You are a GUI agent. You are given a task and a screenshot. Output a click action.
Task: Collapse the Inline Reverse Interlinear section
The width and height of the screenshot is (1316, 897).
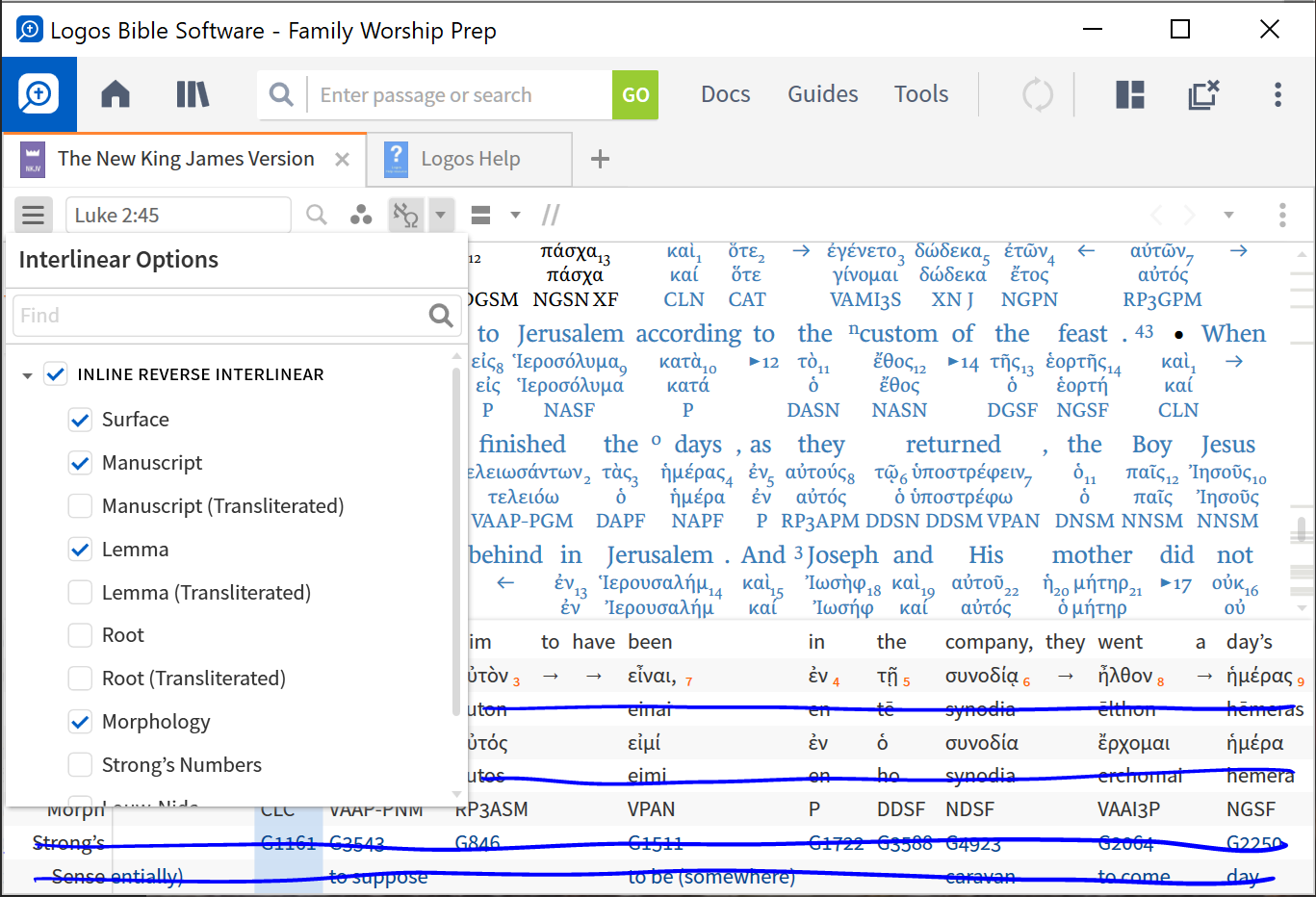[x=27, y=375]
